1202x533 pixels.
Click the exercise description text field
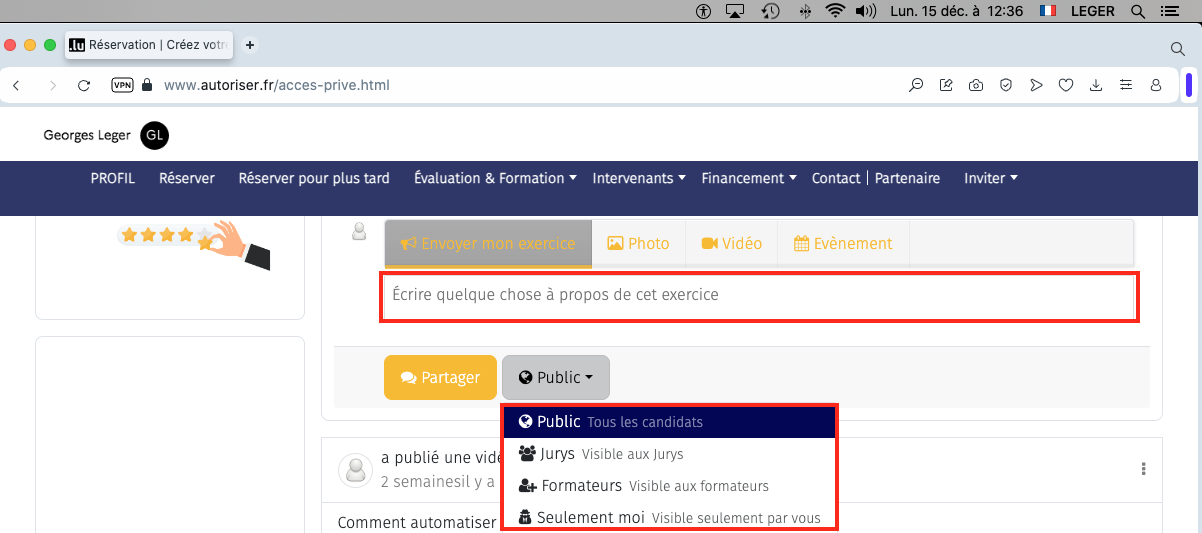tap(758, 296)
